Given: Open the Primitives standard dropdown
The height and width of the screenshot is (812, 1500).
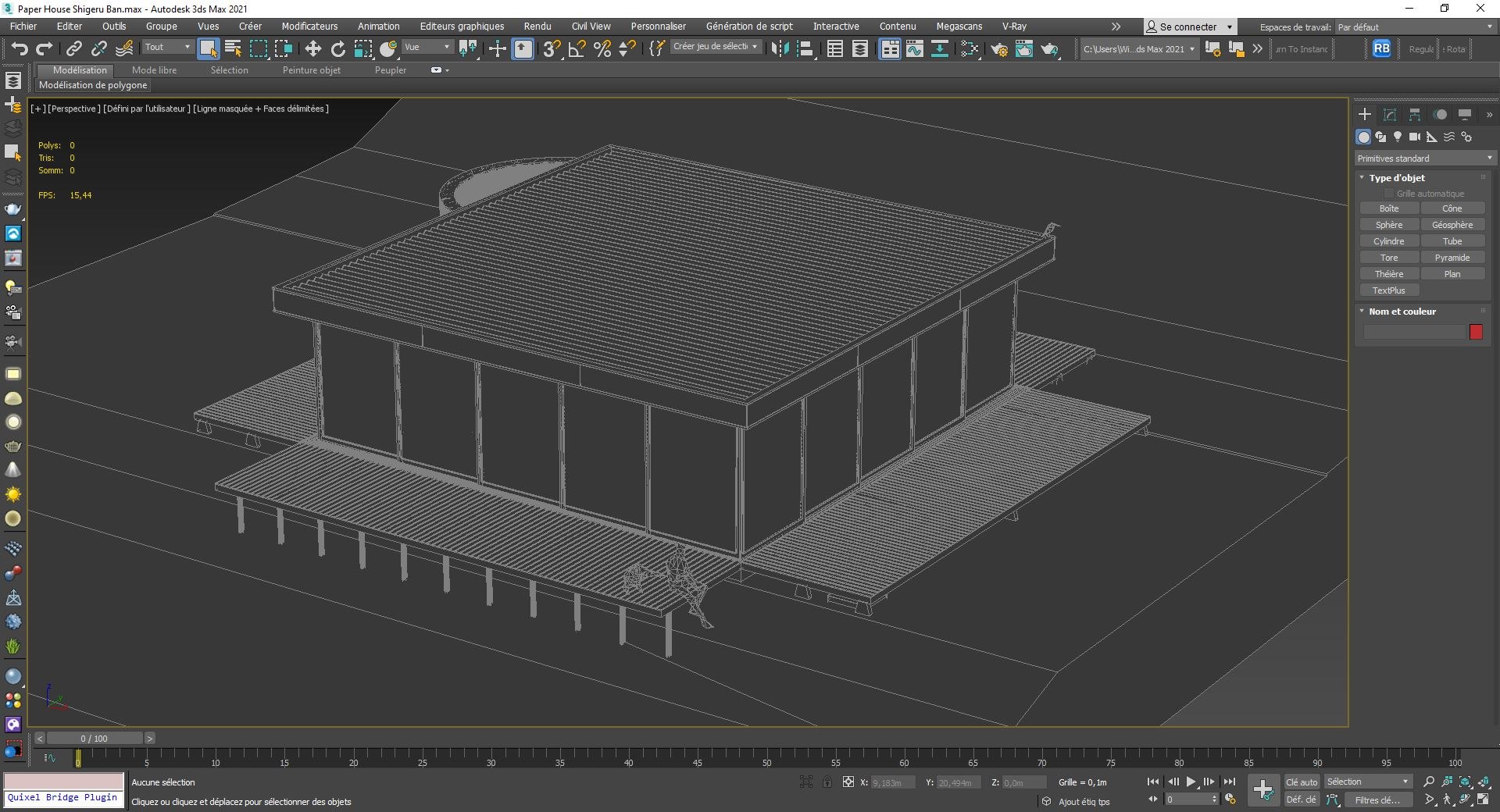Looking at the screenshot, I should [x=1425, y=158].
